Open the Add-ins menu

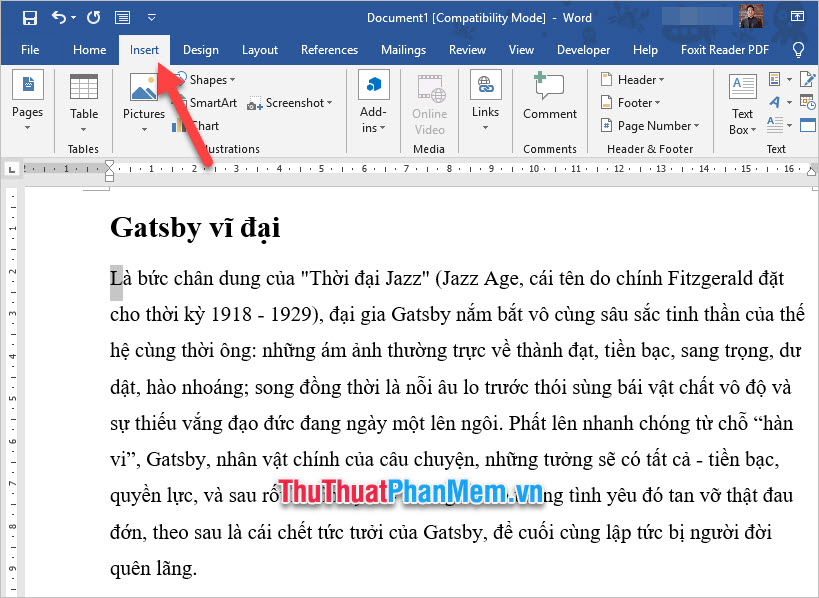pyautogui.click(x=373, y=102)
